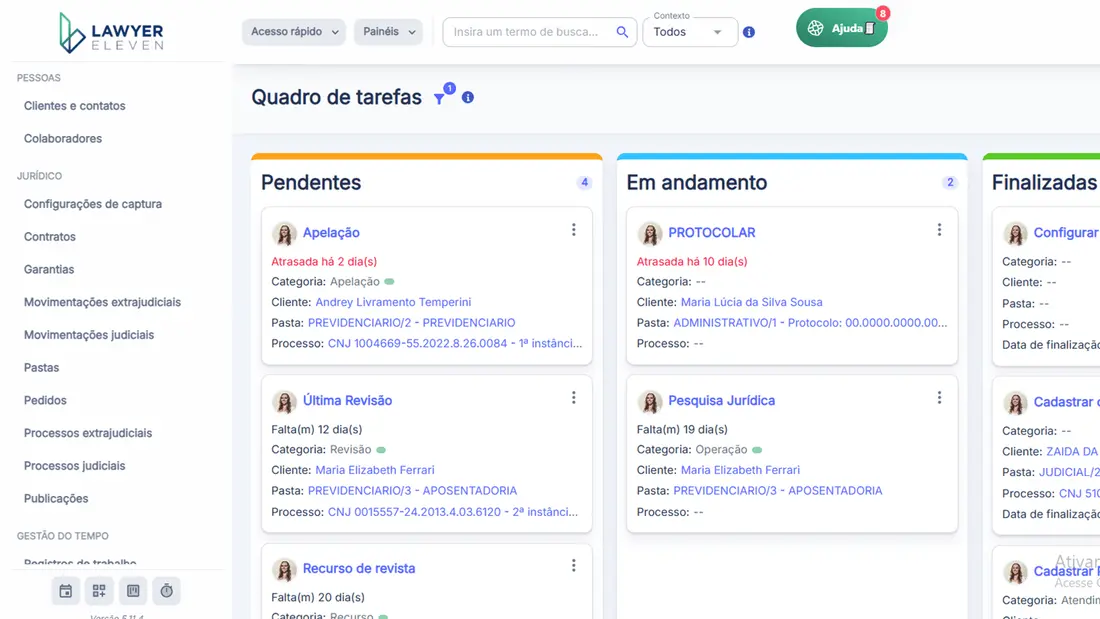
Task: Open client Andrey Livramento Temperini
Action: click(x=394, y=302)
